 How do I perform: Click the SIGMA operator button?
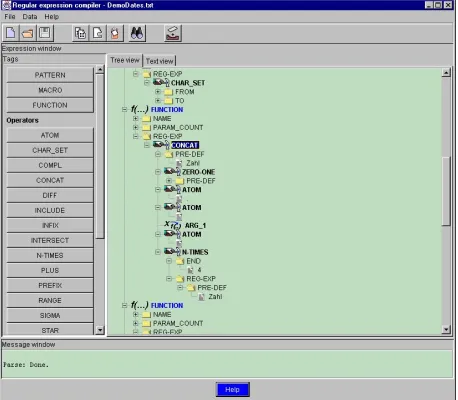pyautogui.click(x=50, y=315)
